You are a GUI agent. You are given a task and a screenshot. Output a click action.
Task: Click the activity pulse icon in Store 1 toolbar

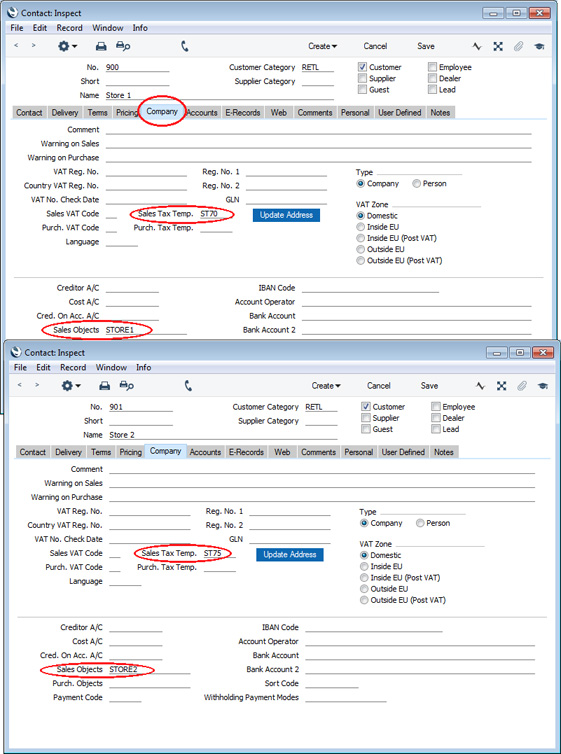477,46
